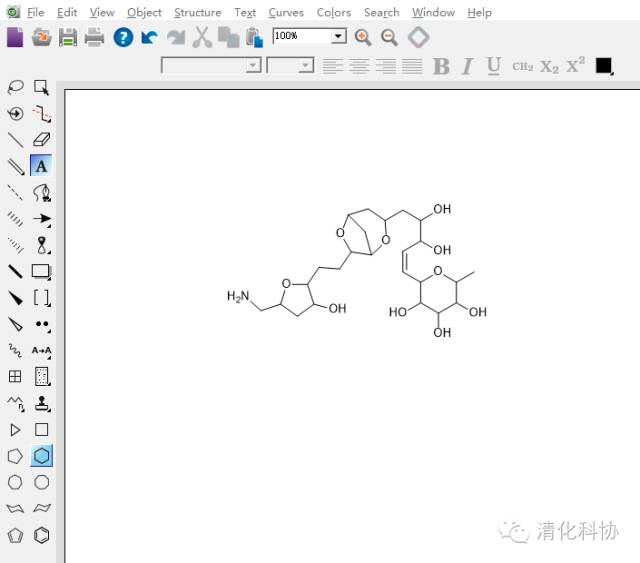The width and height of the screenshot is (640, 563).
Task: Align text right
Action: coord(386,66)
